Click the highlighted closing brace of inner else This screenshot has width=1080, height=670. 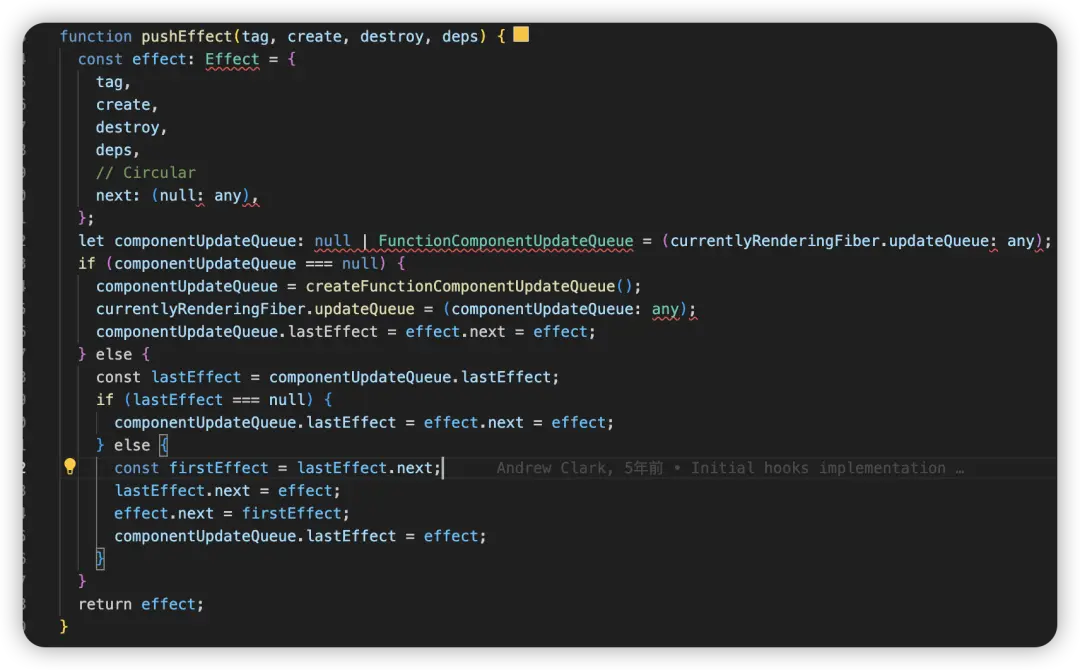(100, 559)
